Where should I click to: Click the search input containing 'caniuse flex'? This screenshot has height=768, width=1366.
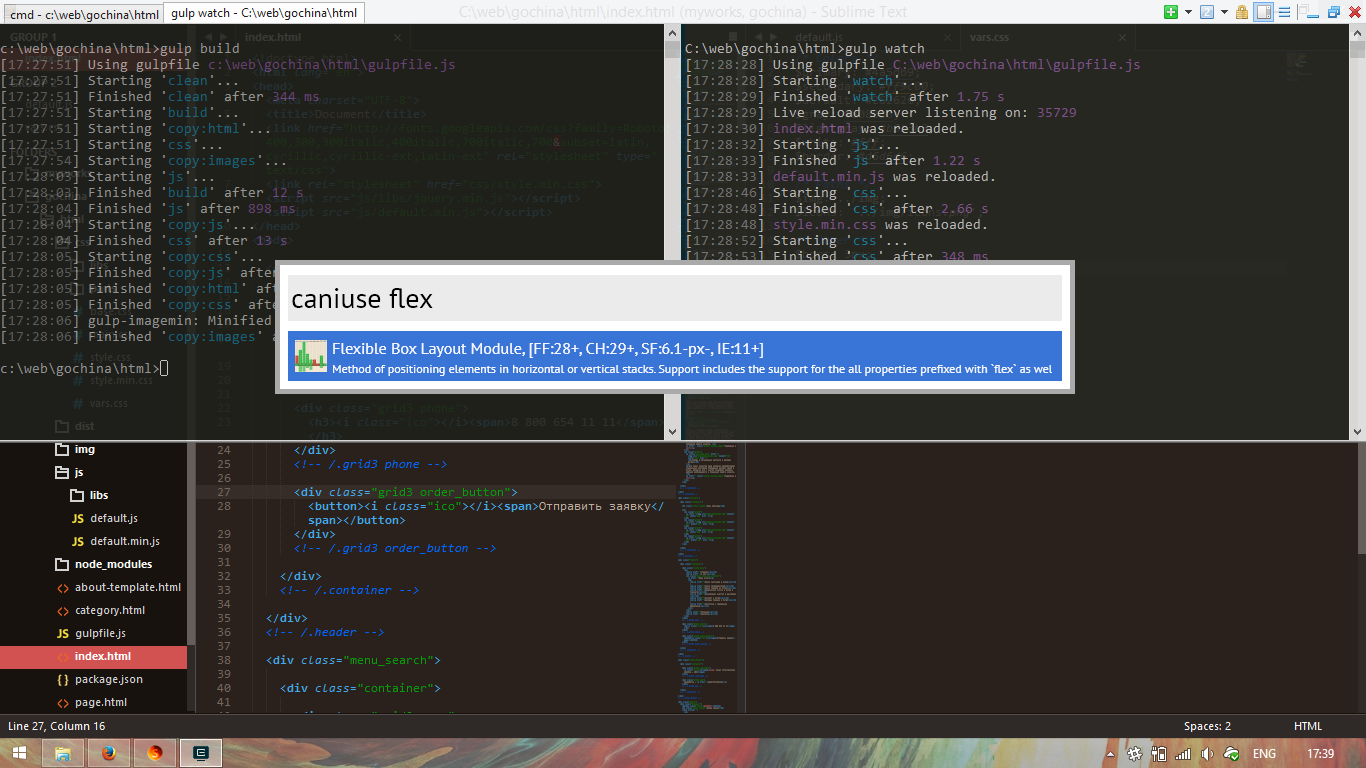[675, 298]
